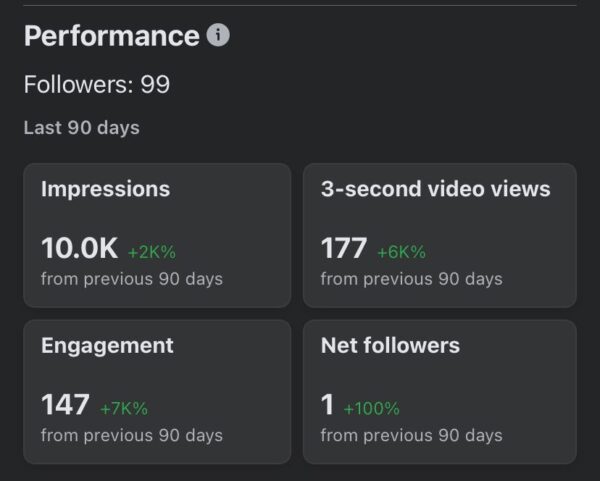Image resolution: width=600 pixels, height=481 pixels.
Task: Click the 177 video views value
Action: click(x=343, y=248)
